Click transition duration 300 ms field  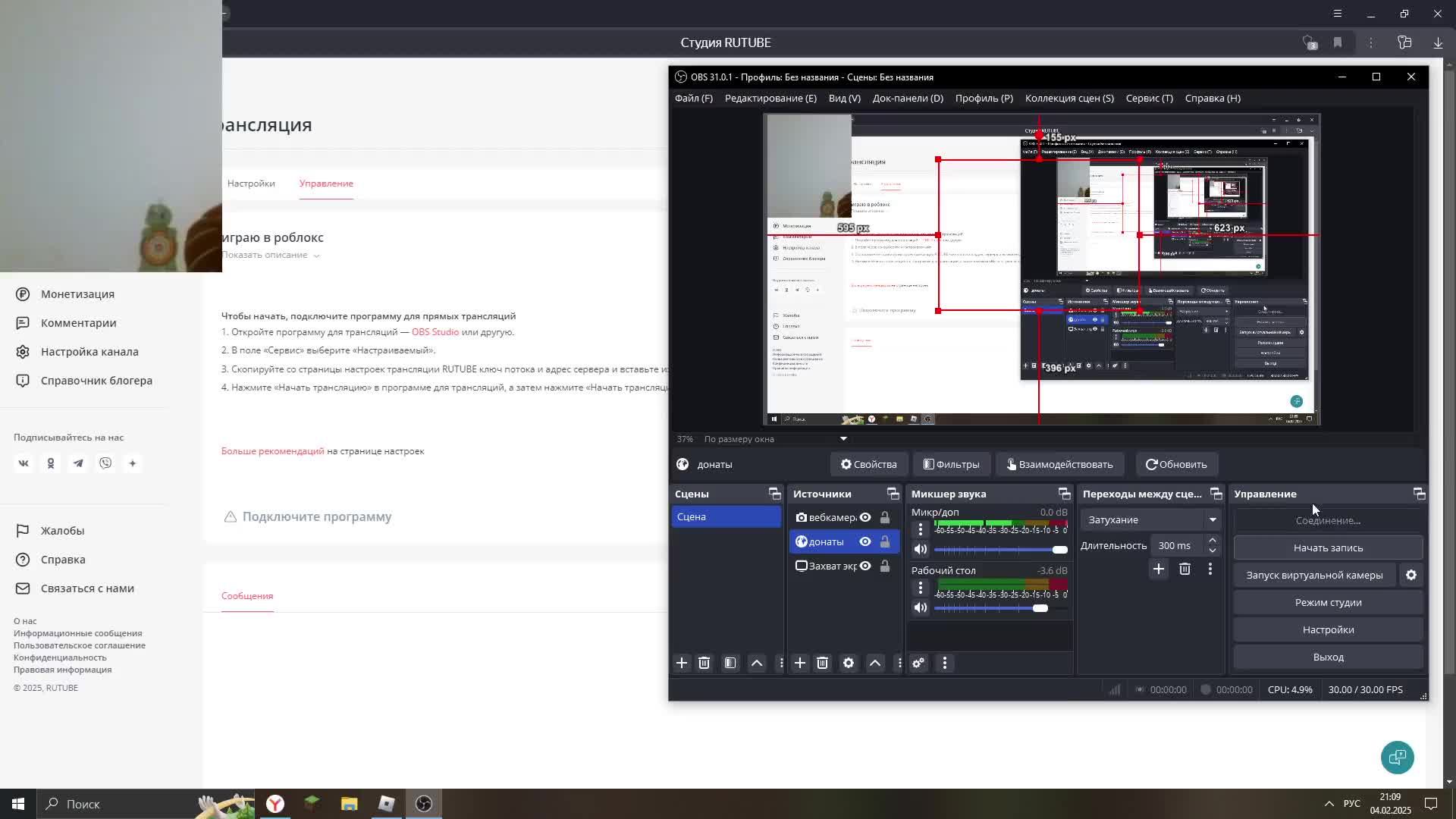[1176, 545]
